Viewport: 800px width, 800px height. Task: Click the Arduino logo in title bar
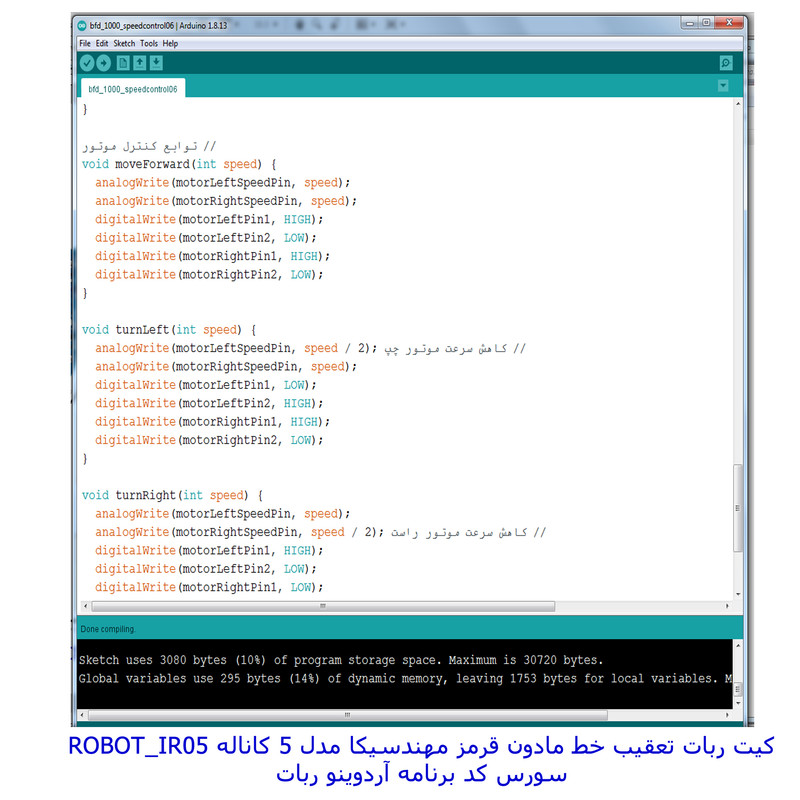click(x=82, y=24)
